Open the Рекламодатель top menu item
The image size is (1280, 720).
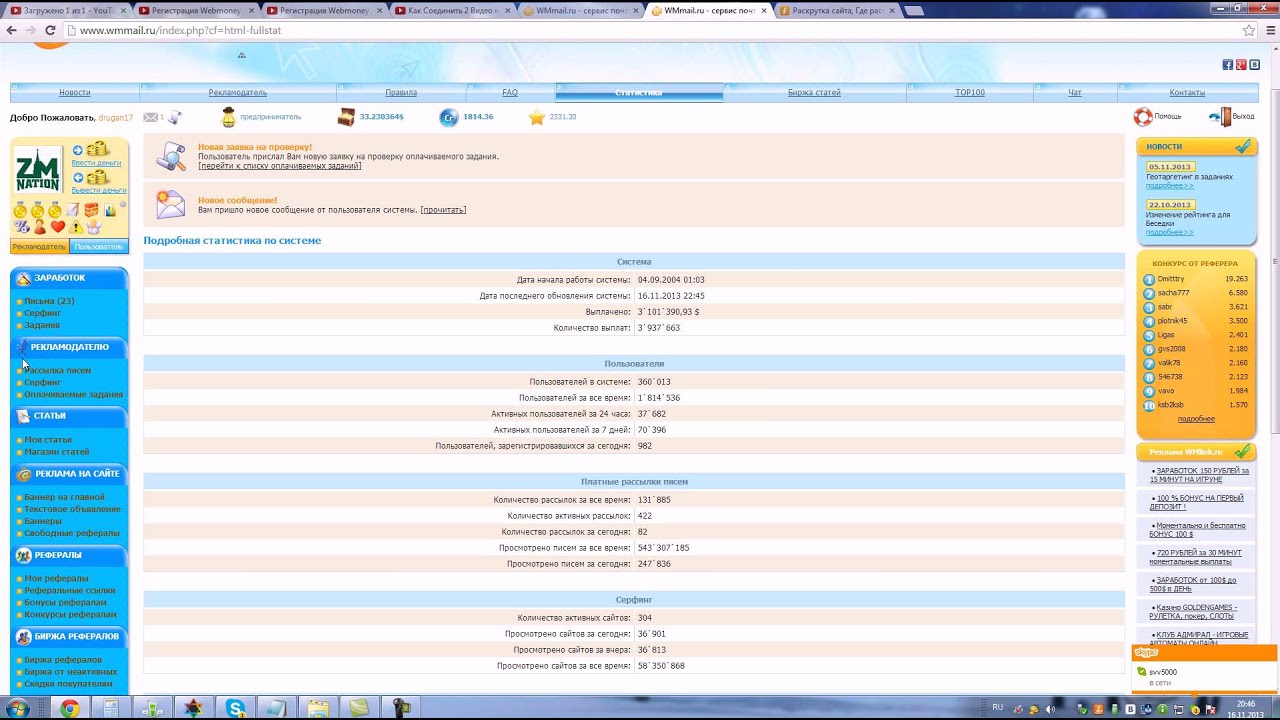point(238,92)
